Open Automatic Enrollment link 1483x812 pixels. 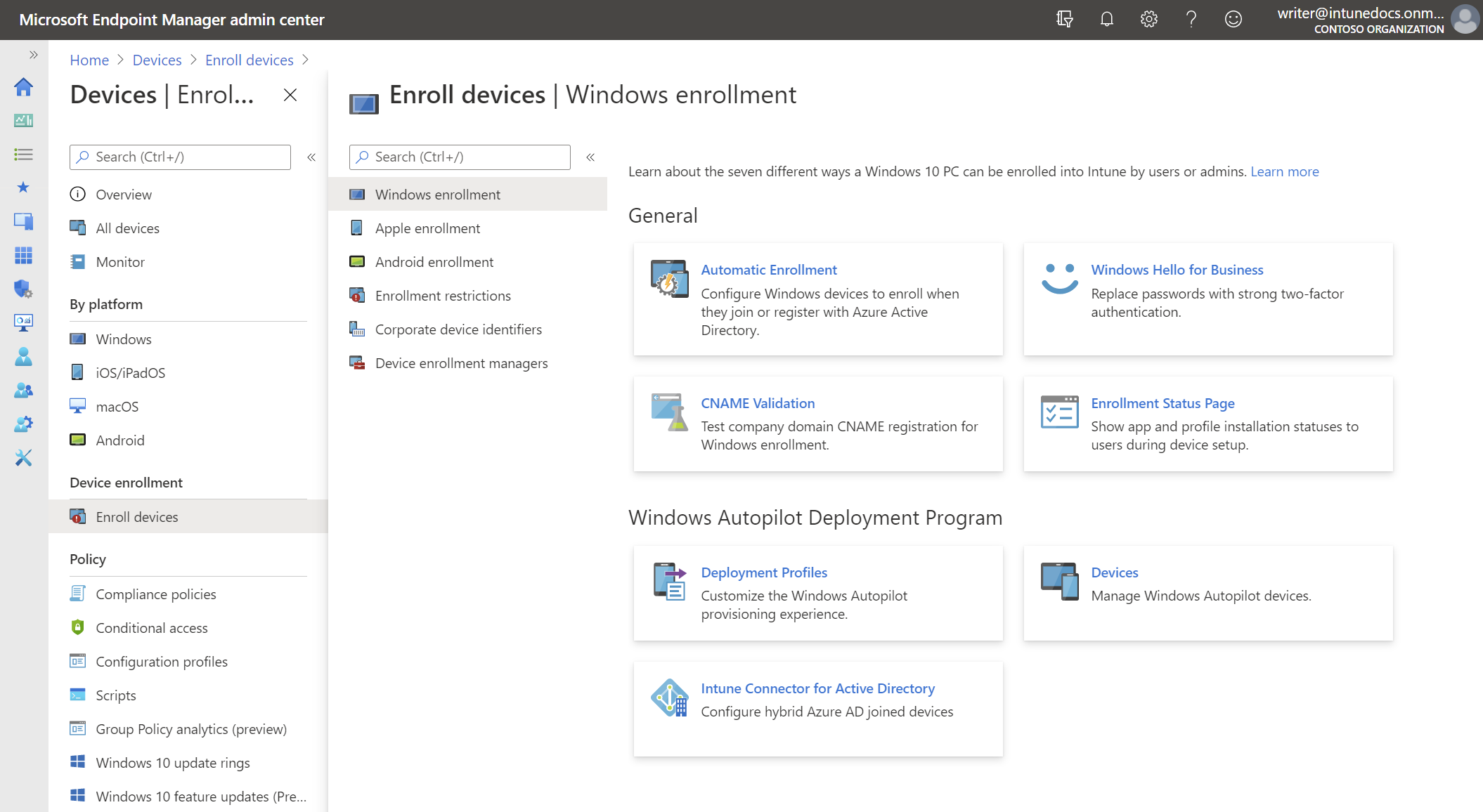pyautogui.click(x=768, y=270)
